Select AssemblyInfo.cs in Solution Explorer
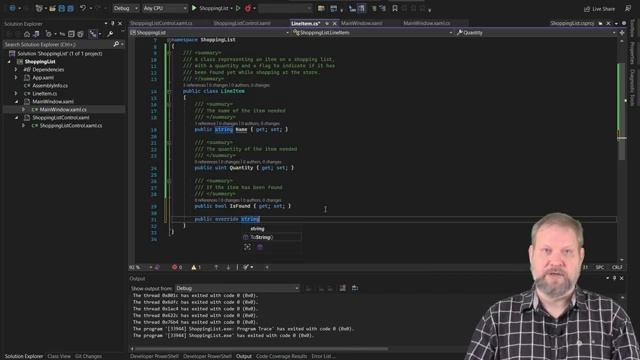This screenshot has height=360, width=640. (x=50, y=86)
